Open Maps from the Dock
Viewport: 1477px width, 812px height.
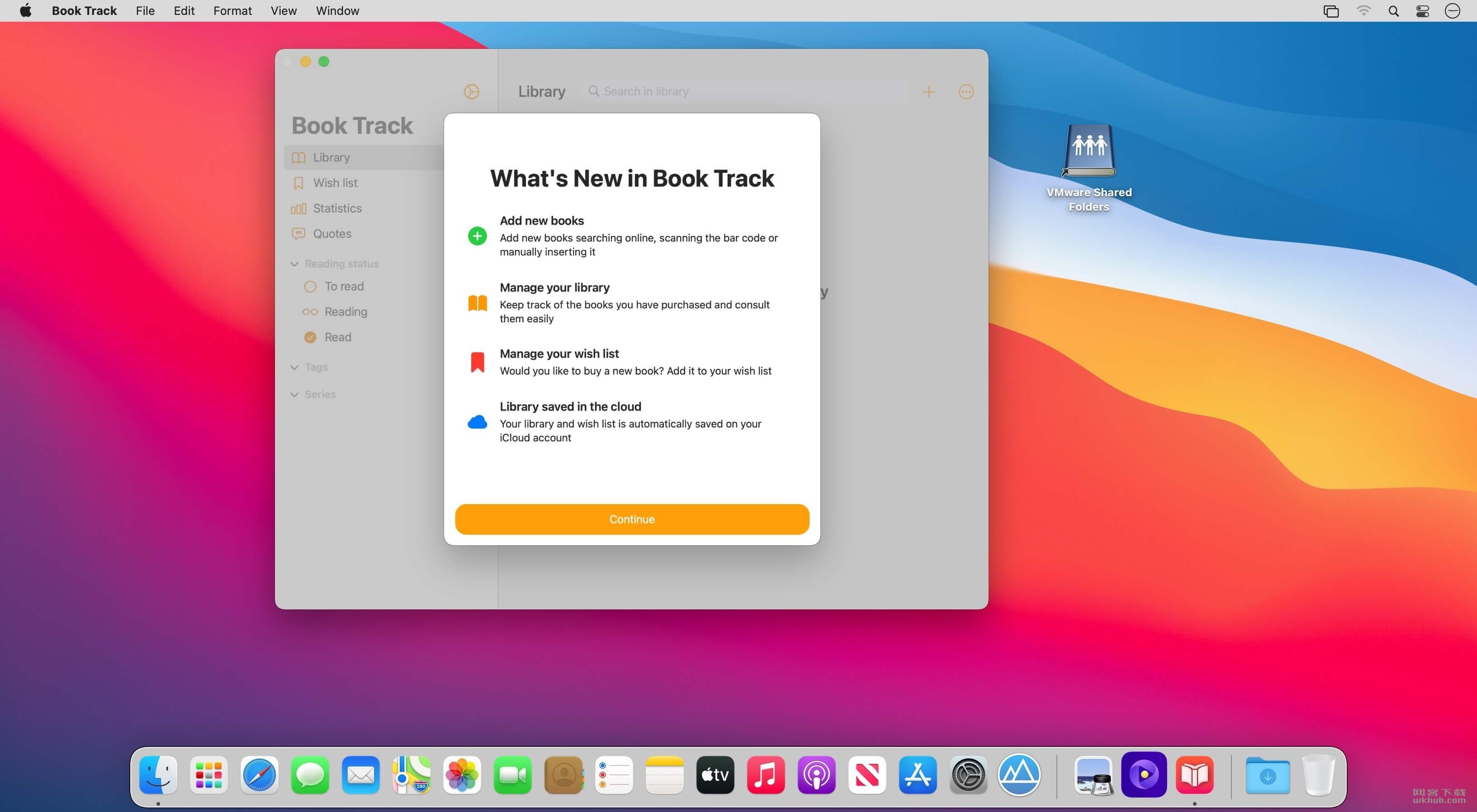click(x=411, y=775)
